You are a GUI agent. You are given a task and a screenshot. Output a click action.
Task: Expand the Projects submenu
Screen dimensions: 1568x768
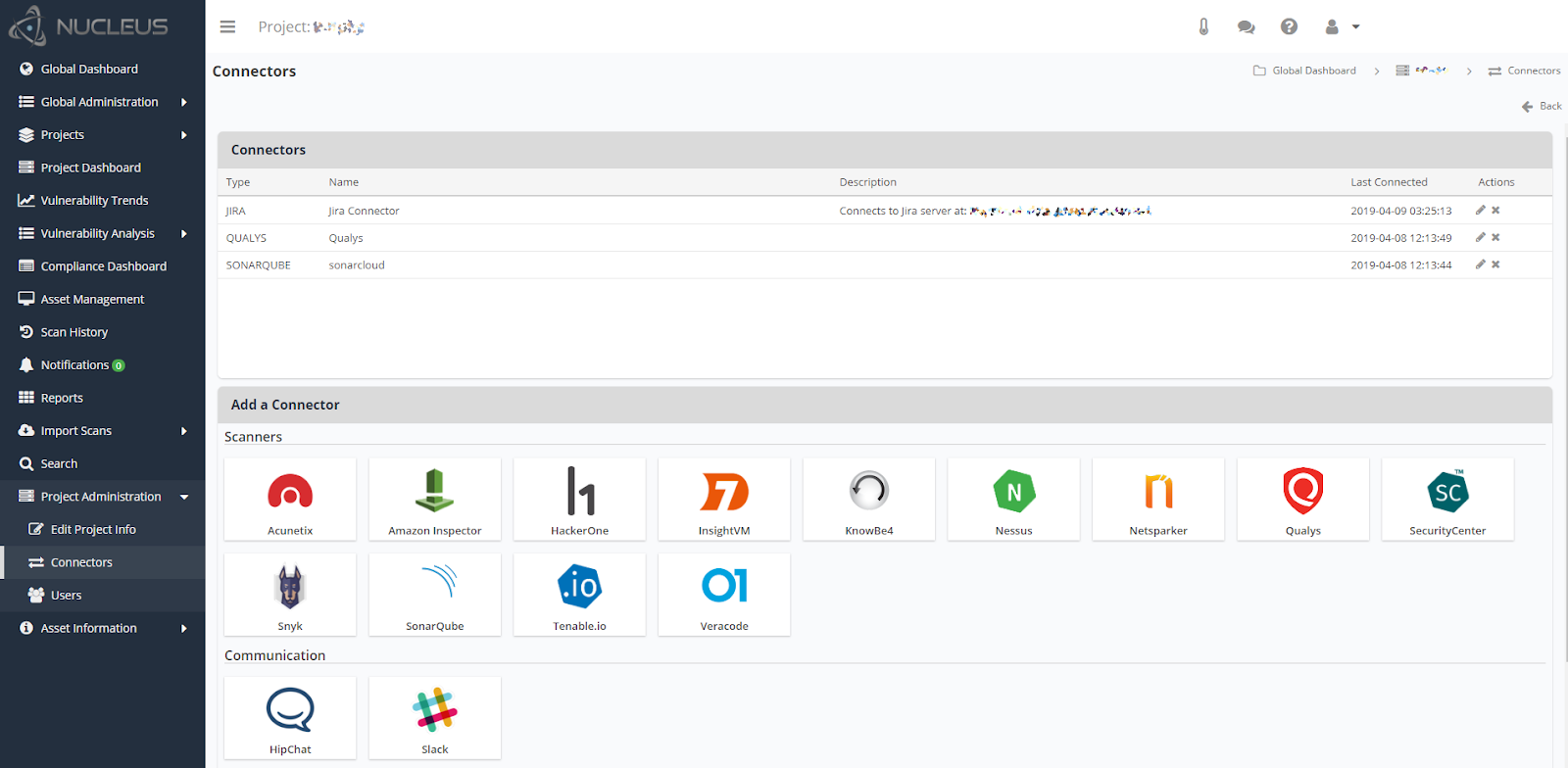tap(102, 134)
